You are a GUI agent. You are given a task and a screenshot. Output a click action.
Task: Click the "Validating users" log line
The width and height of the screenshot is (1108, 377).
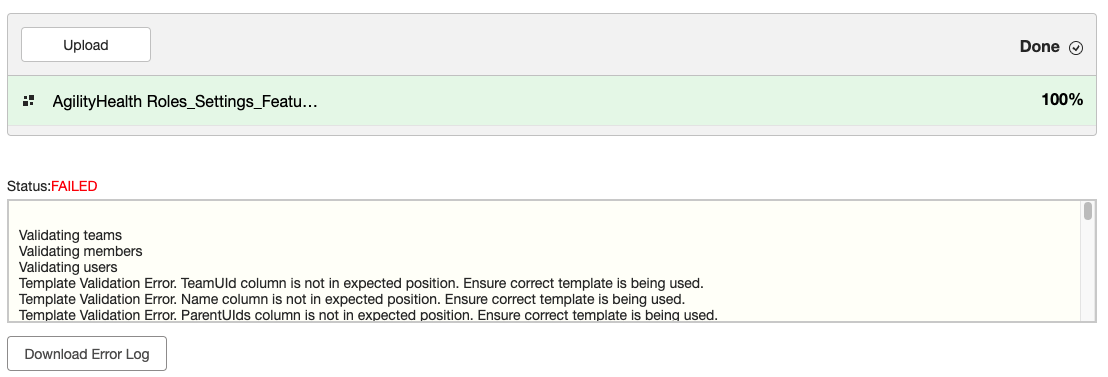(x=68, y=268)
